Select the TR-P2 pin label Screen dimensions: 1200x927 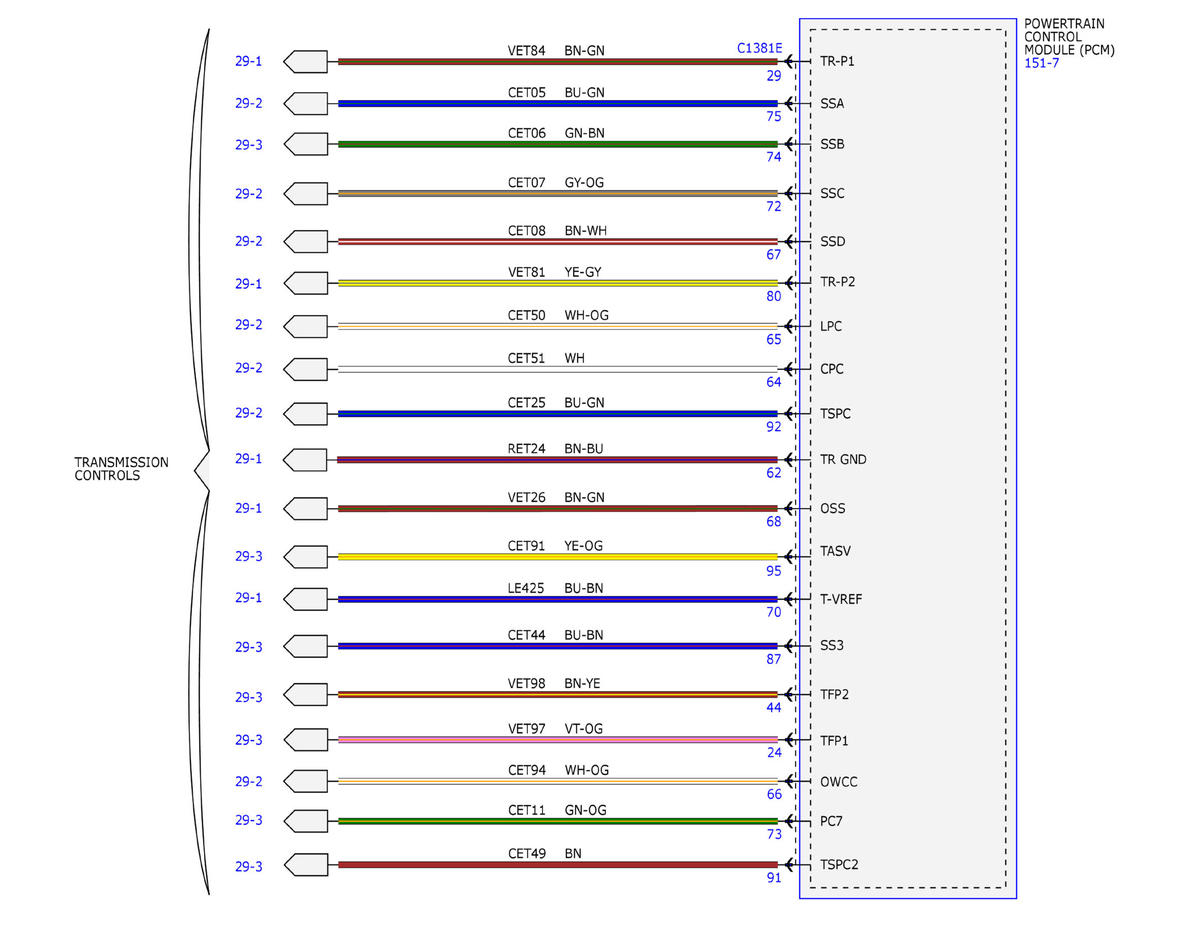[837, 282]
